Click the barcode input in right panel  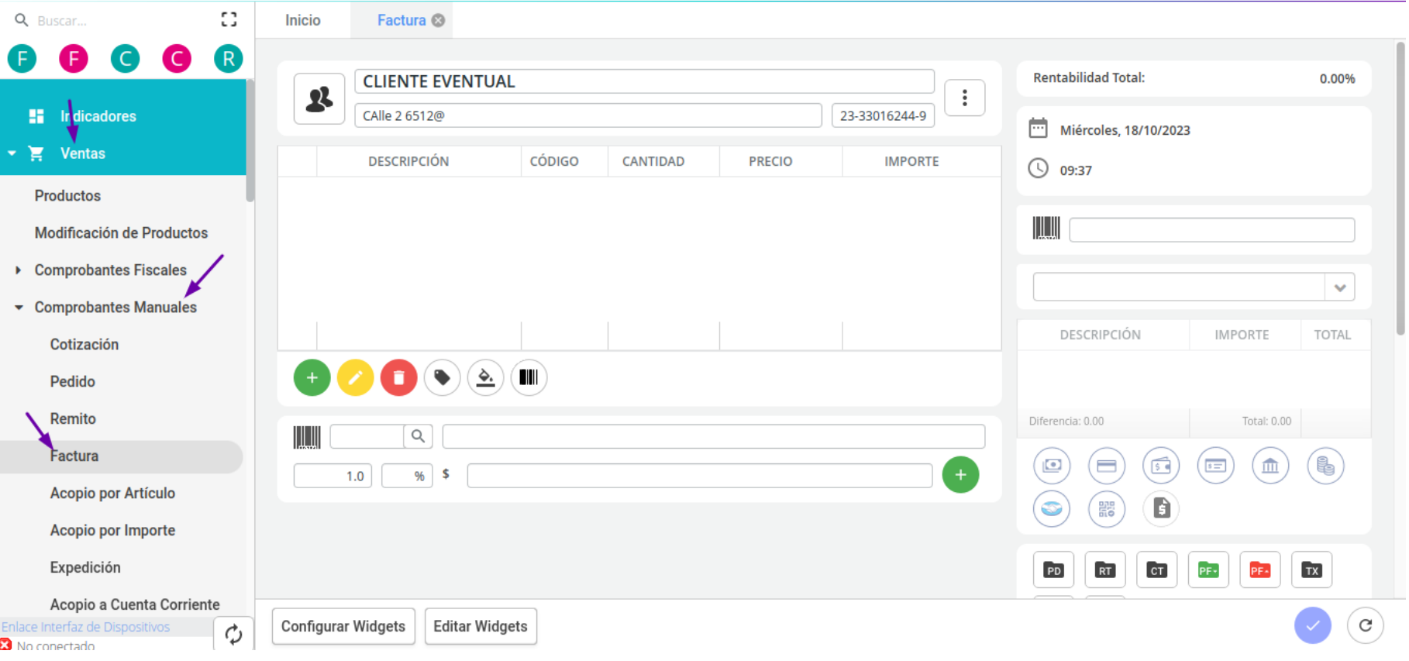pyautogui.click(x=1212, y=230)
